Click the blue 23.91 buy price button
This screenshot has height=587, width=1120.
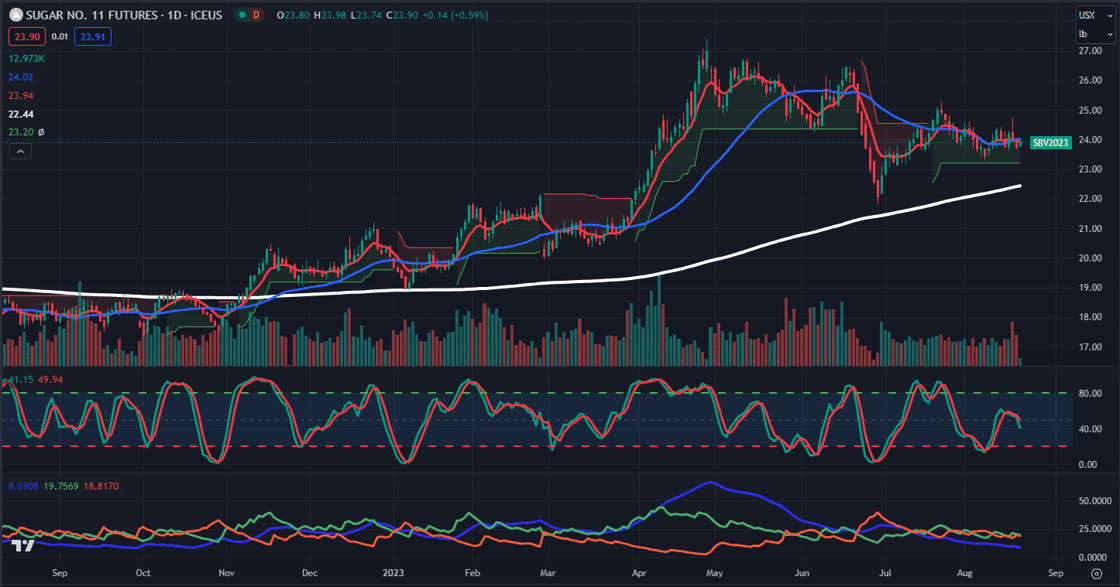point(93,36)
